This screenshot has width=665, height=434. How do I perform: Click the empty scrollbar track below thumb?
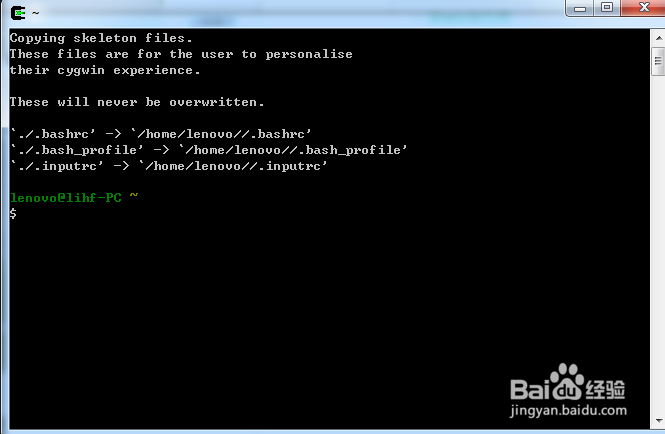[659, 244]
